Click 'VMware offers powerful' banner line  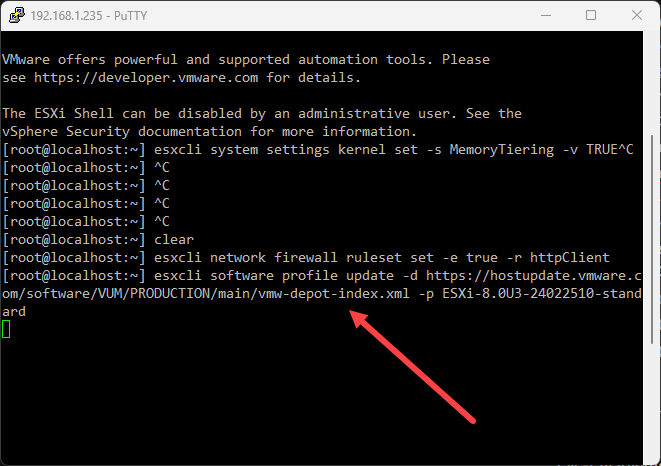pyautogui.click(x=95, y=59)
